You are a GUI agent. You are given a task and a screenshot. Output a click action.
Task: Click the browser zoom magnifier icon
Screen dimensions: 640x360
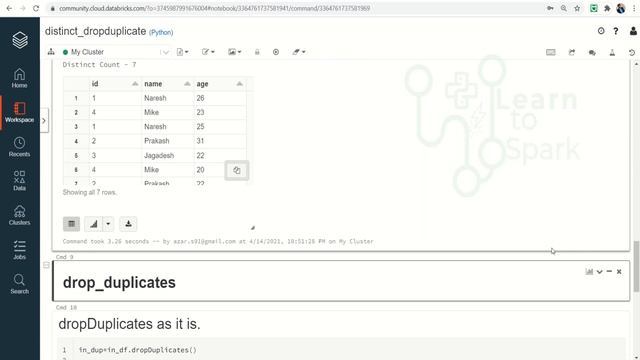[564, 8]
